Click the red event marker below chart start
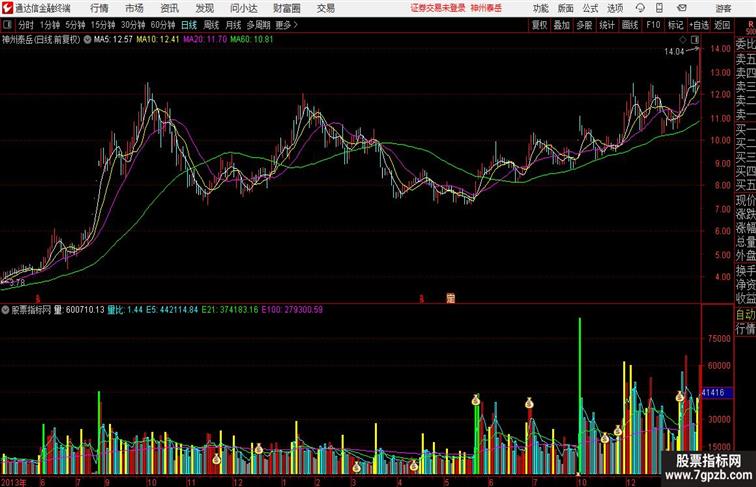This screenshot has height=487, width=756. pyautogui.click(x=38, y=299)
